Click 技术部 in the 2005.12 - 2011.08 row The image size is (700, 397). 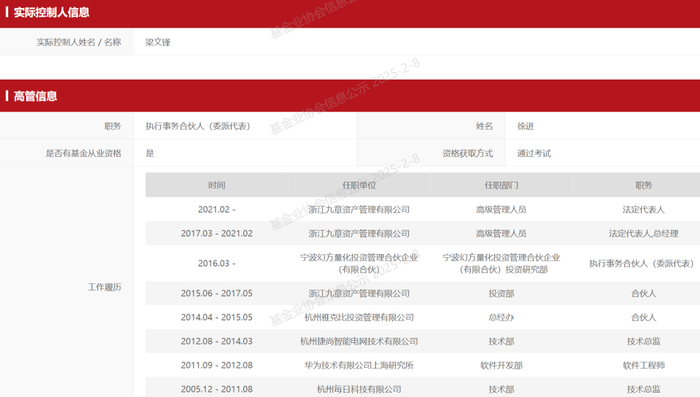coord(501,389)
